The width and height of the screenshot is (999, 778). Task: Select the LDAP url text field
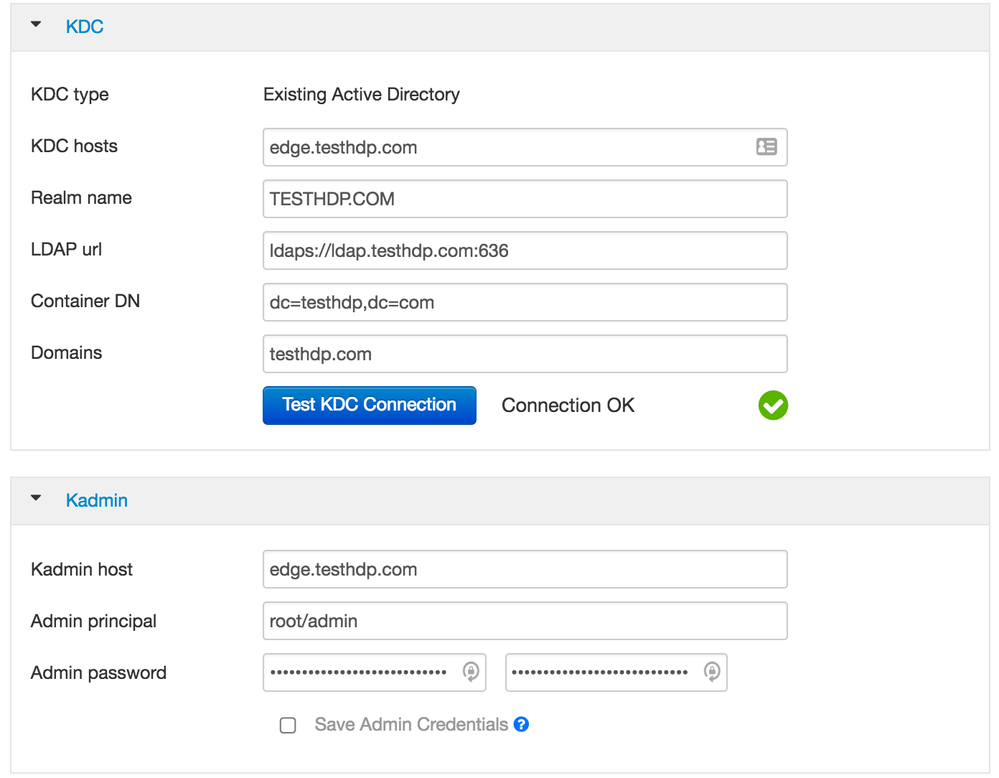[x=525, y=251]
